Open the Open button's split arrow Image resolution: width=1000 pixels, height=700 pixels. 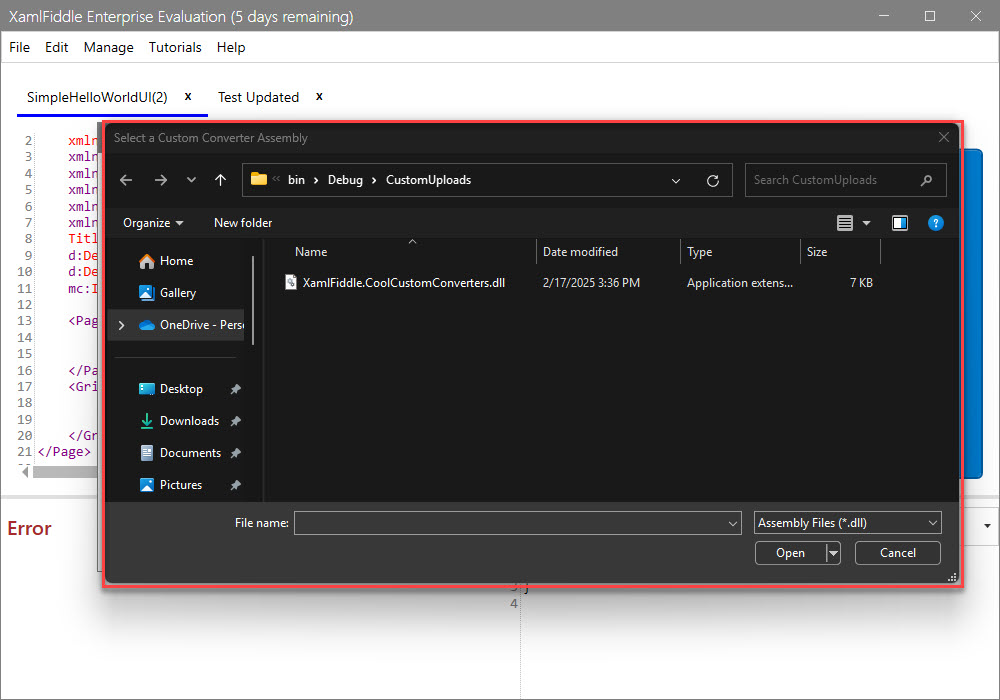tap(833, 553)
